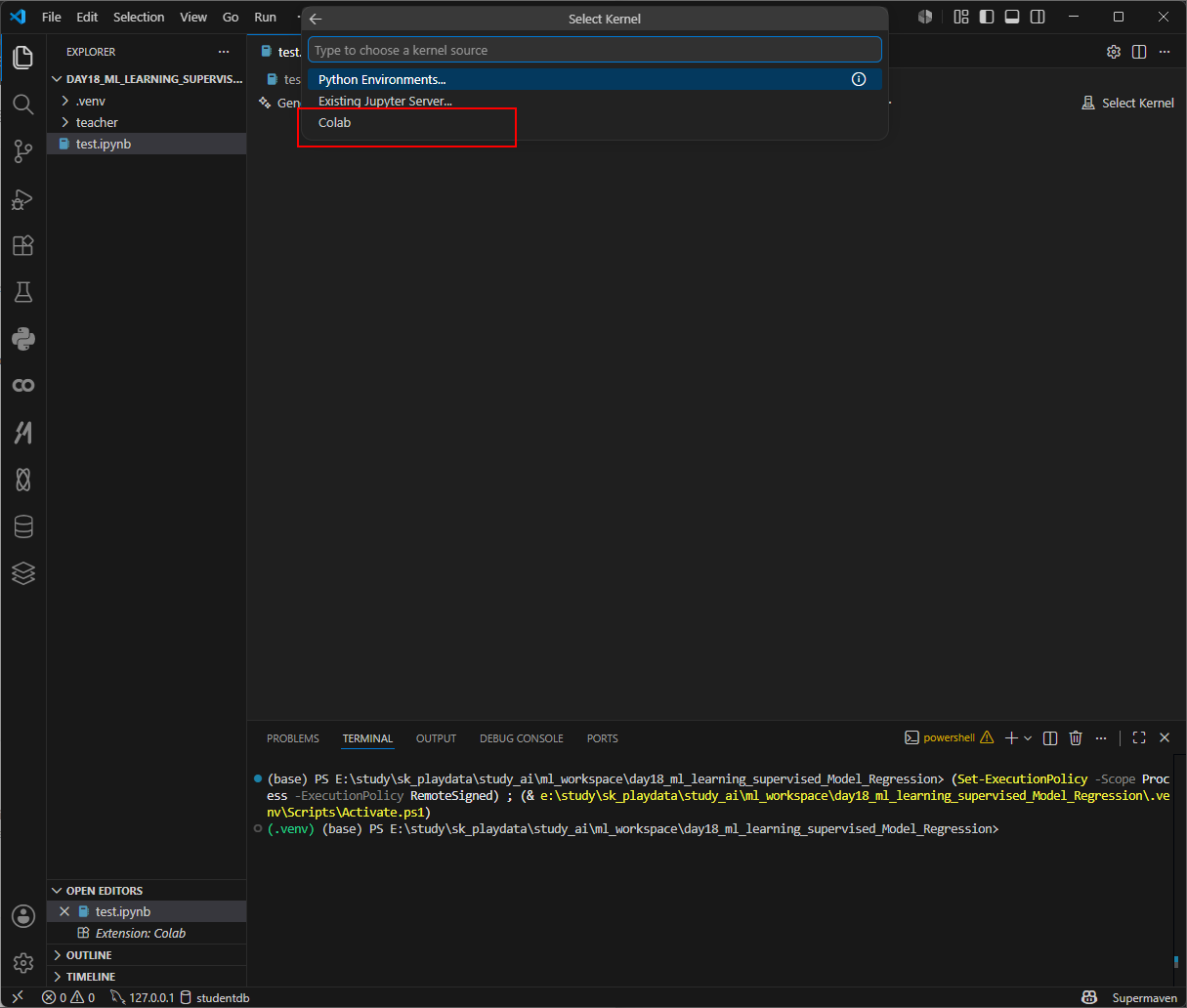Split the editor to the right

(1139, 52)
